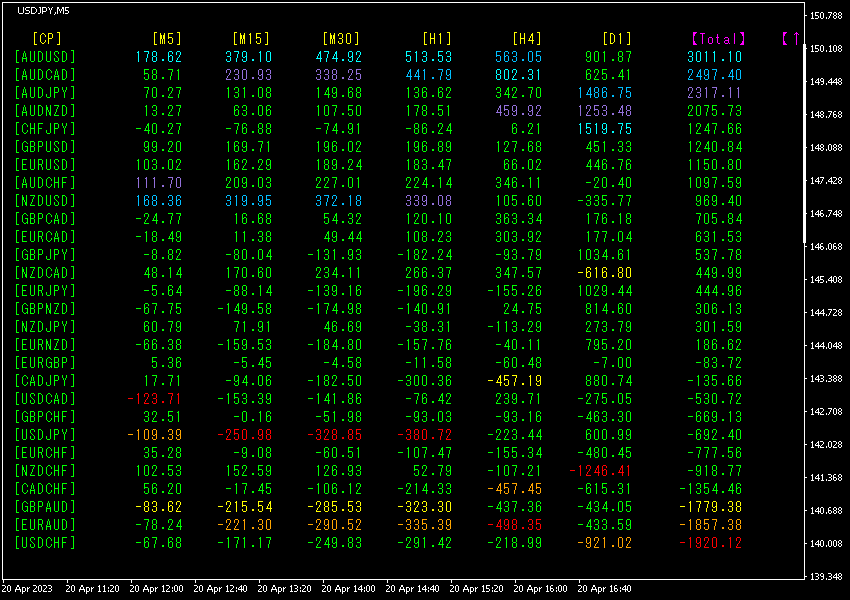Select the [AUDNZD] pair label
Viewport: 850px width, 600px height.
[45, 111]
